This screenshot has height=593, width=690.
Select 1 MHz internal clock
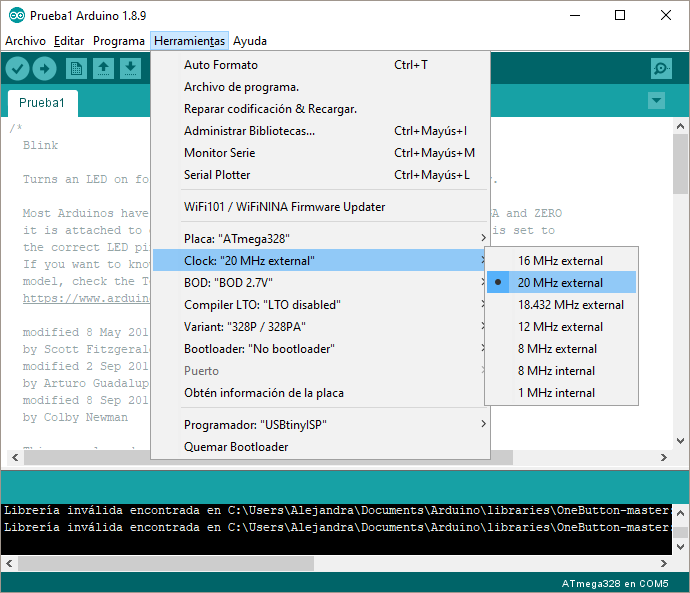tap(562, 392)
